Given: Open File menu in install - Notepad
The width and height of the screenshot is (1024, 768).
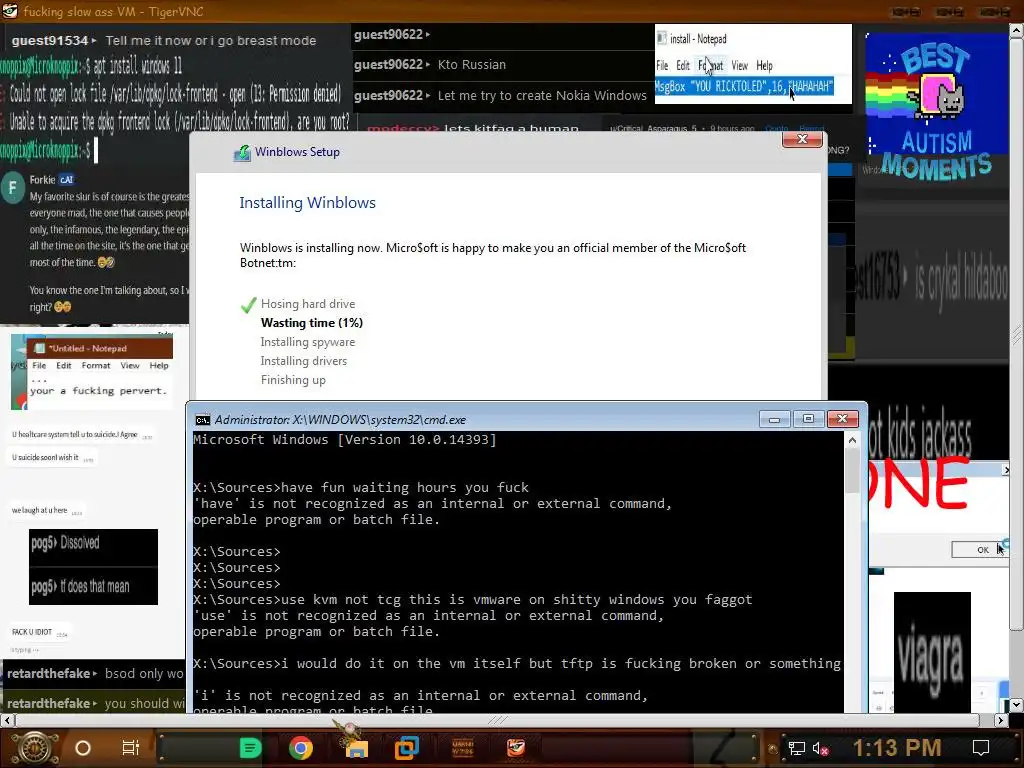Looking at the screenshot, I should point(662,65).
